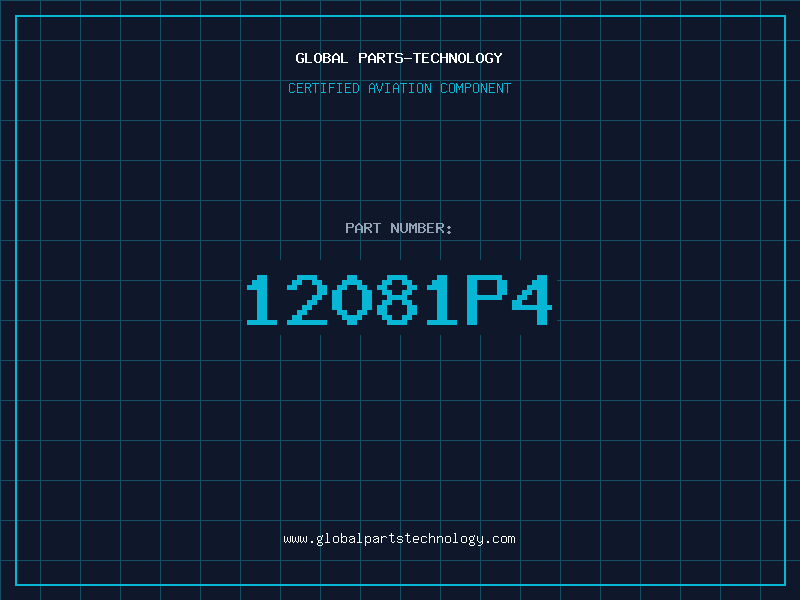Click "CERTIFIED AVIATION COMPONENT" subtitle
The height and width of the screenshot is (600, 800).
point(399,88)
